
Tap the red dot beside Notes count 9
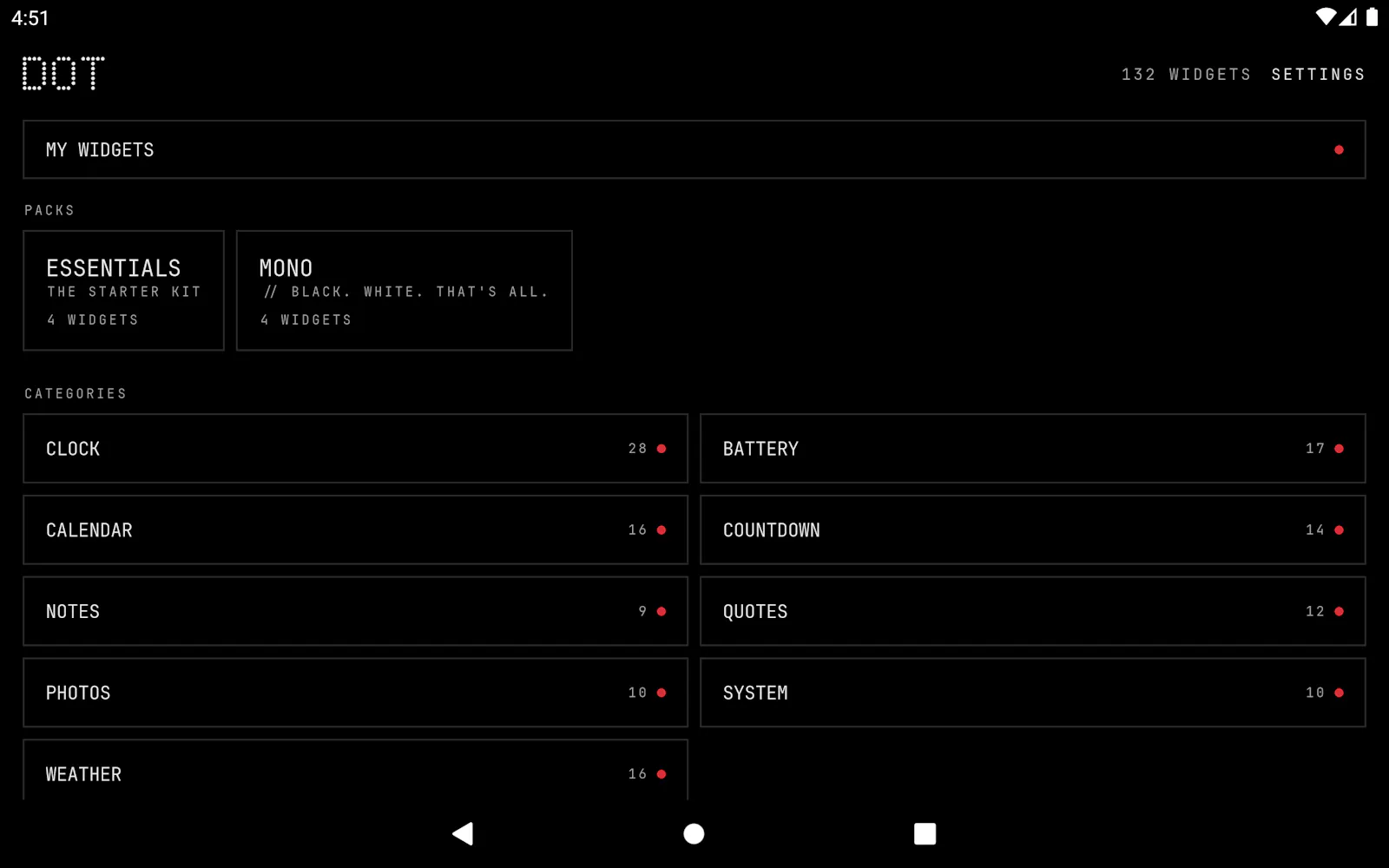pyautogui.click(x=662, y=612)
